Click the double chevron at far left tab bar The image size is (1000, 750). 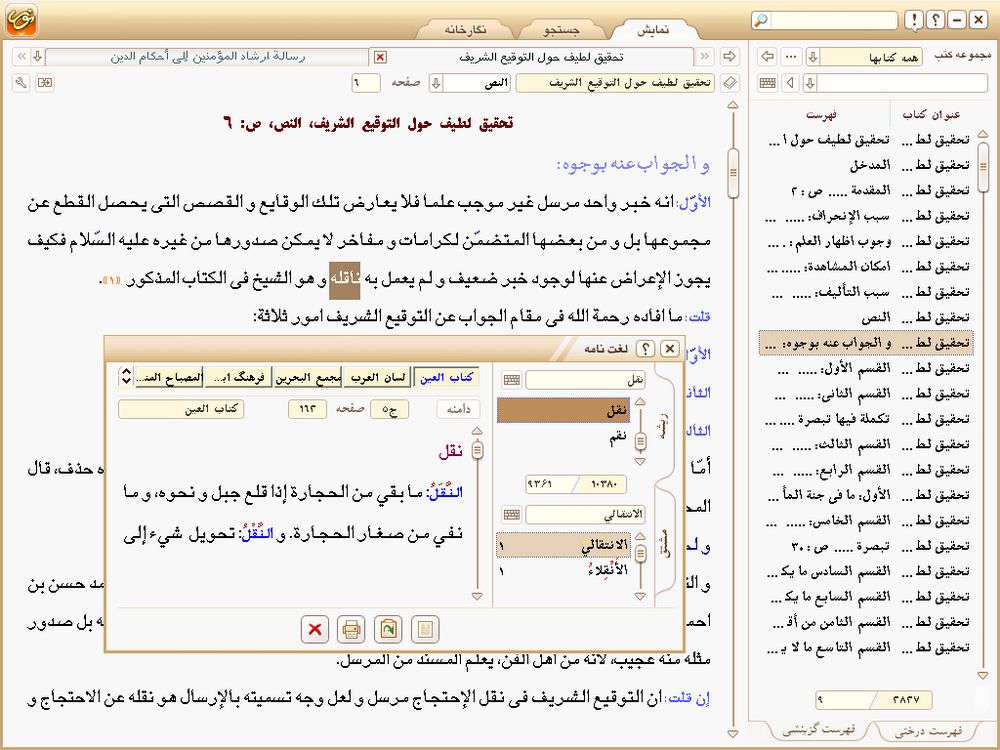pos(21,57)
